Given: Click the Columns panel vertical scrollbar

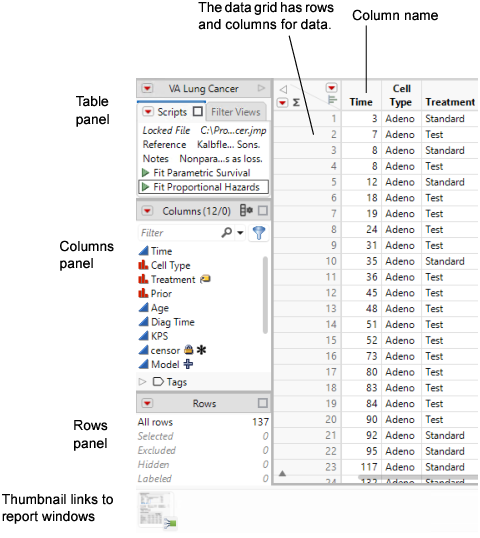Looking at the screenshot, I should point(265,295).
